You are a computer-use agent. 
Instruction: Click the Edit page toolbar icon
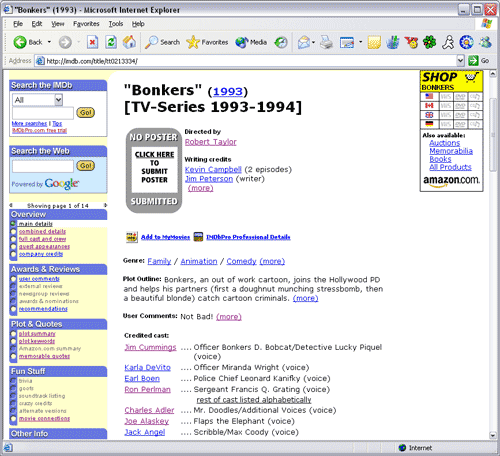point(347,42)
